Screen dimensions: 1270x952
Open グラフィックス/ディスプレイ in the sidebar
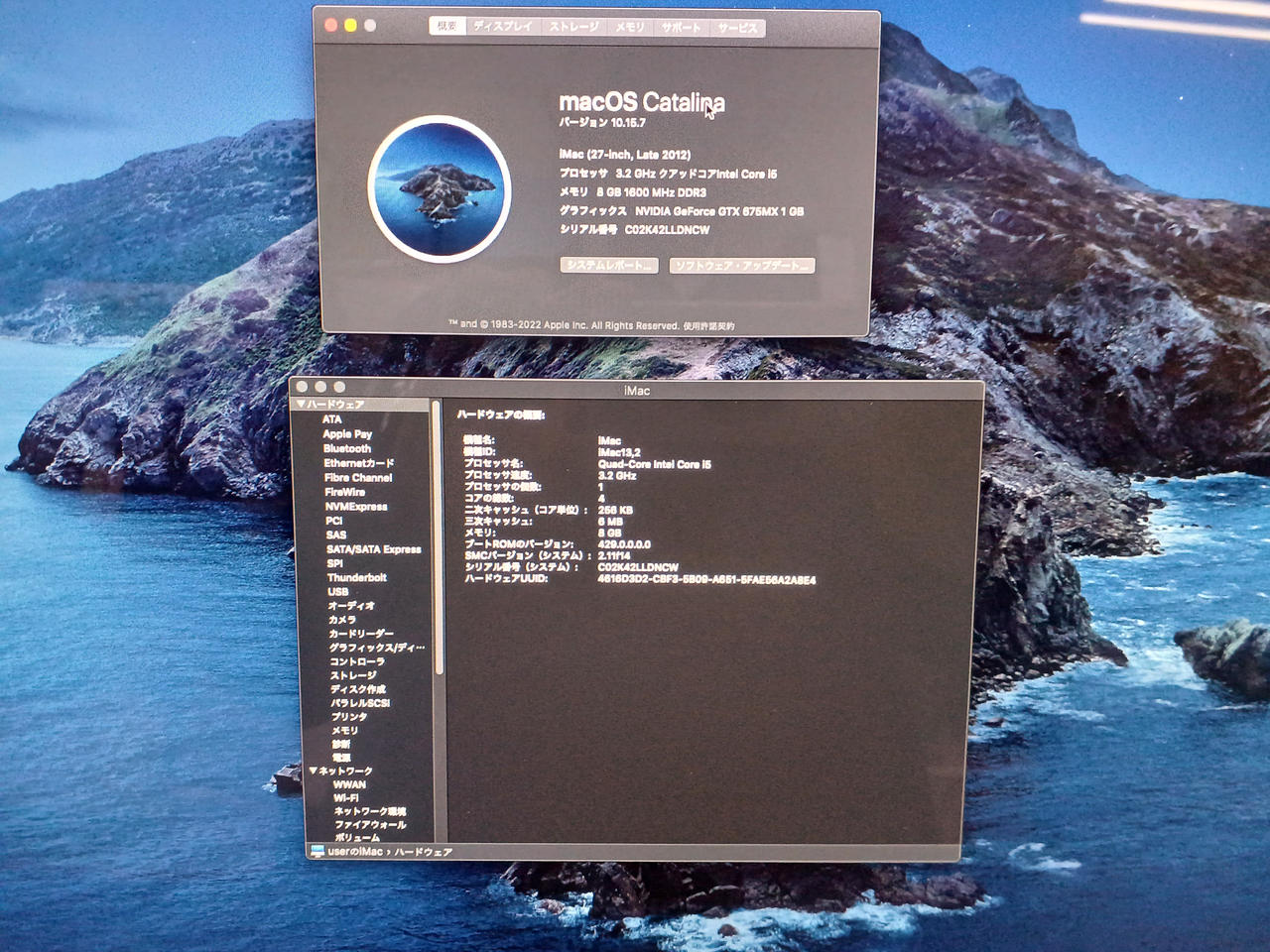pos(376,648)
